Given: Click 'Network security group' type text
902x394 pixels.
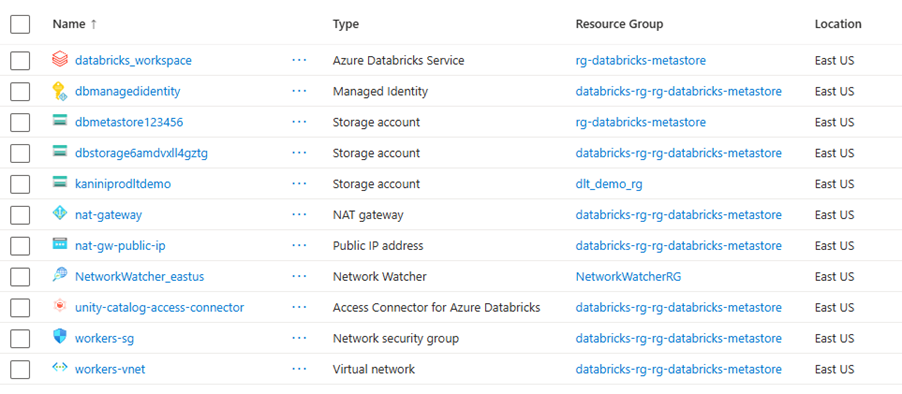Looking at the screenshot, I should point(396,338).
